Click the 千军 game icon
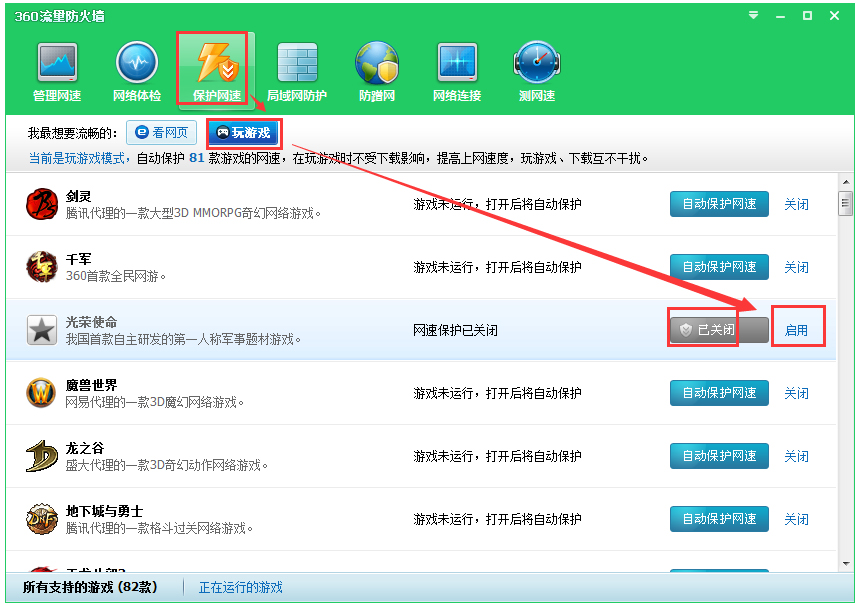This screenshot has width=859, height=605. point(42,267)
